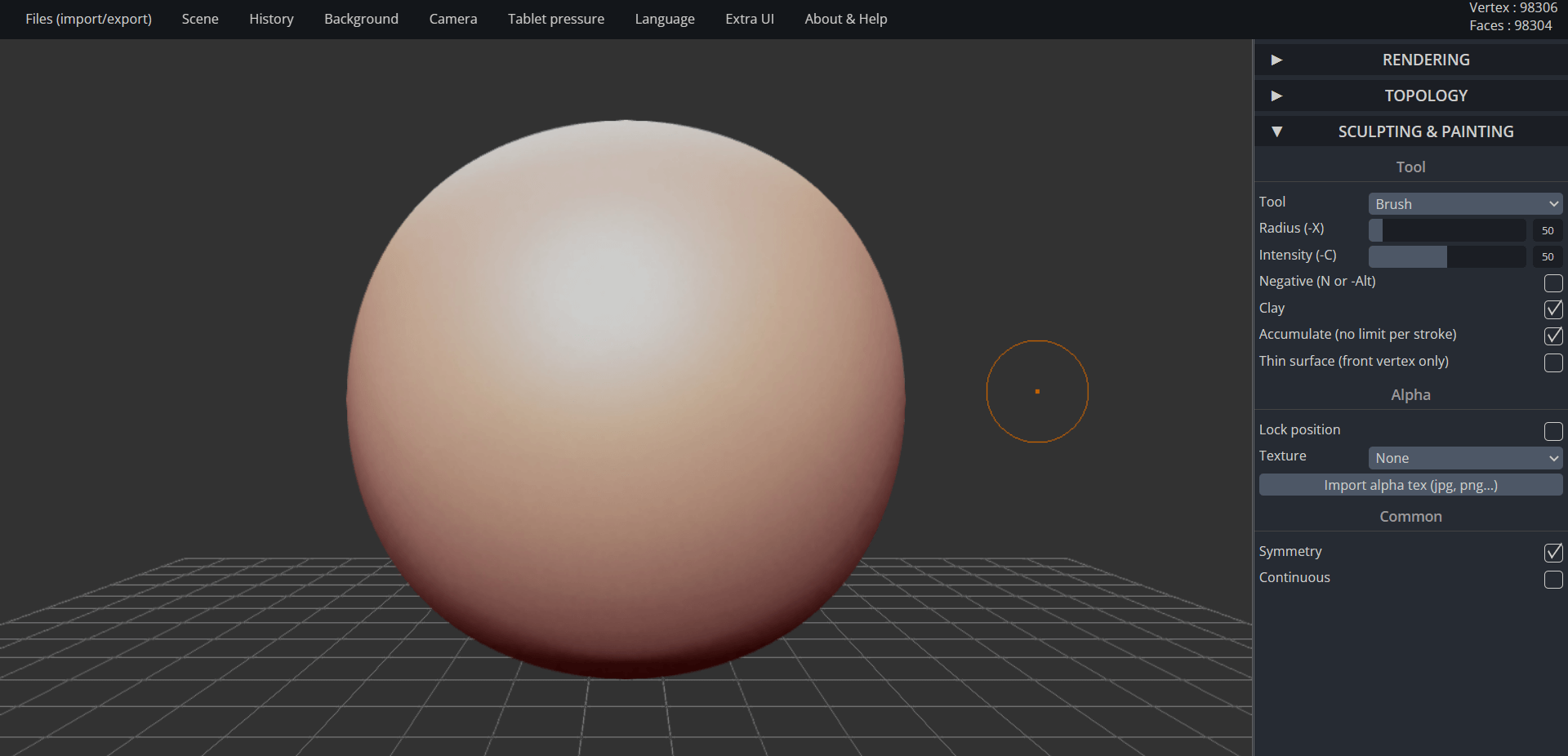Uncheck Accumulate (no limit per stroke)
This screenshot has width=1568, height=756.
(x=1553, y=336)
